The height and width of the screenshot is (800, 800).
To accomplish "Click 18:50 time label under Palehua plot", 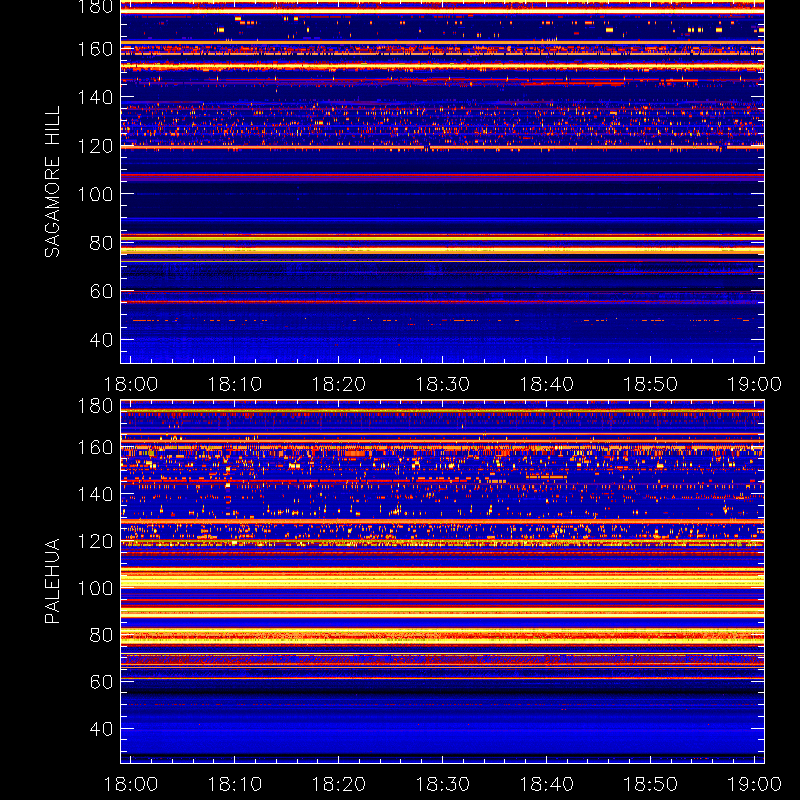I will pyautogui.click(x=651, y=784).
